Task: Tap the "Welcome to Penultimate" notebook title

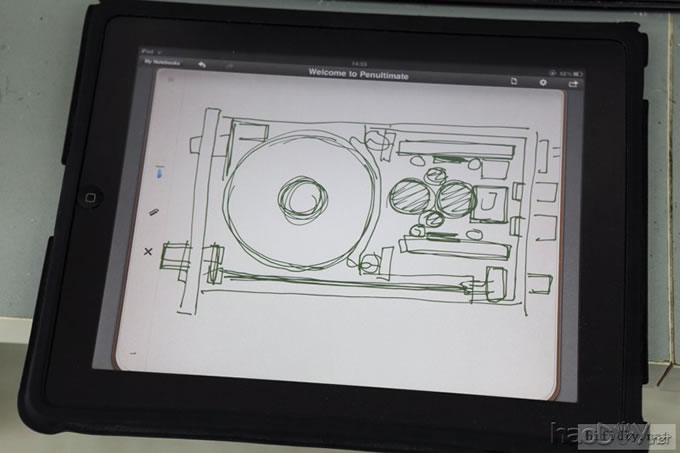Action: pos(358,72)
